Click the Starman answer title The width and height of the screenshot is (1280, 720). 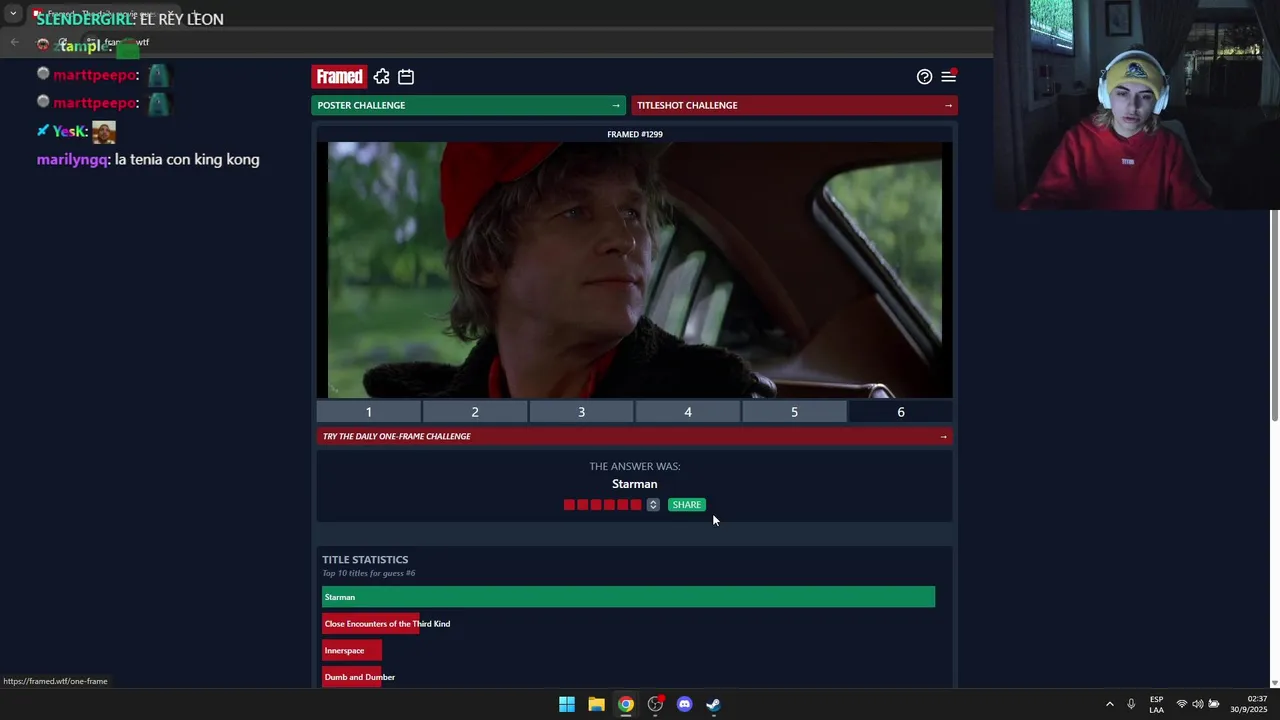click(634, 484)
